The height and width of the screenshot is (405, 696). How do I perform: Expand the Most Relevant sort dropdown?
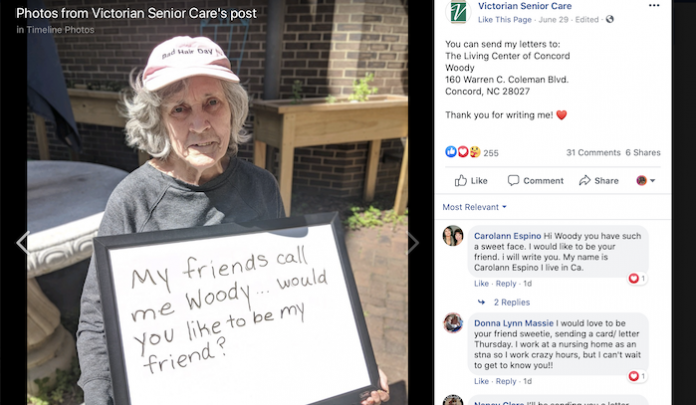pyautogui.click(x=475, y=207)
